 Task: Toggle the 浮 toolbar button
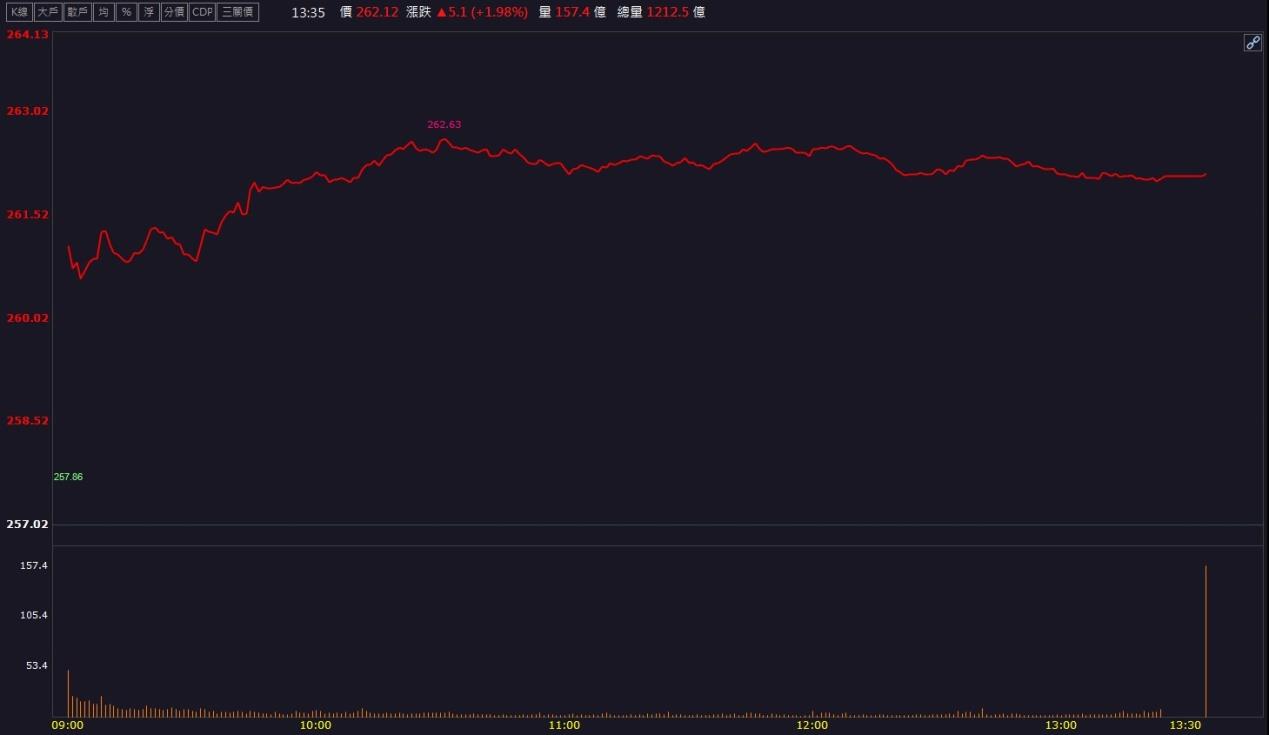coord(149,12)
